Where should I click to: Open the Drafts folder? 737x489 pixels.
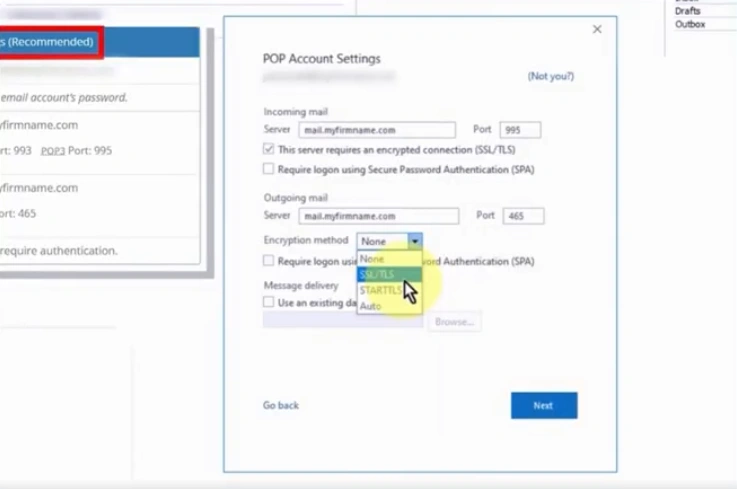tap(688, 11)
